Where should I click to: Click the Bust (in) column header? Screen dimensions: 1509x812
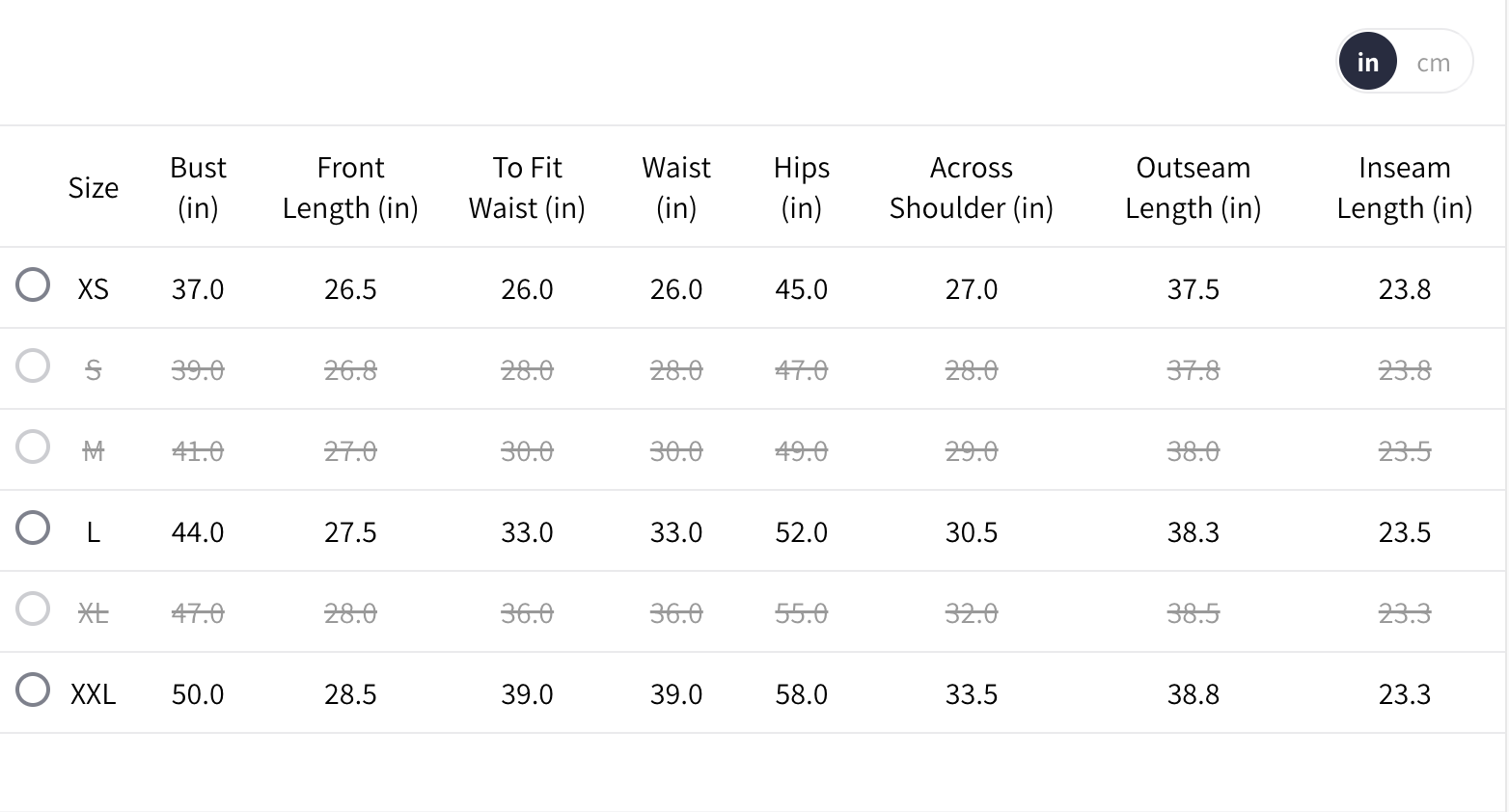click(x=198, y=188)
